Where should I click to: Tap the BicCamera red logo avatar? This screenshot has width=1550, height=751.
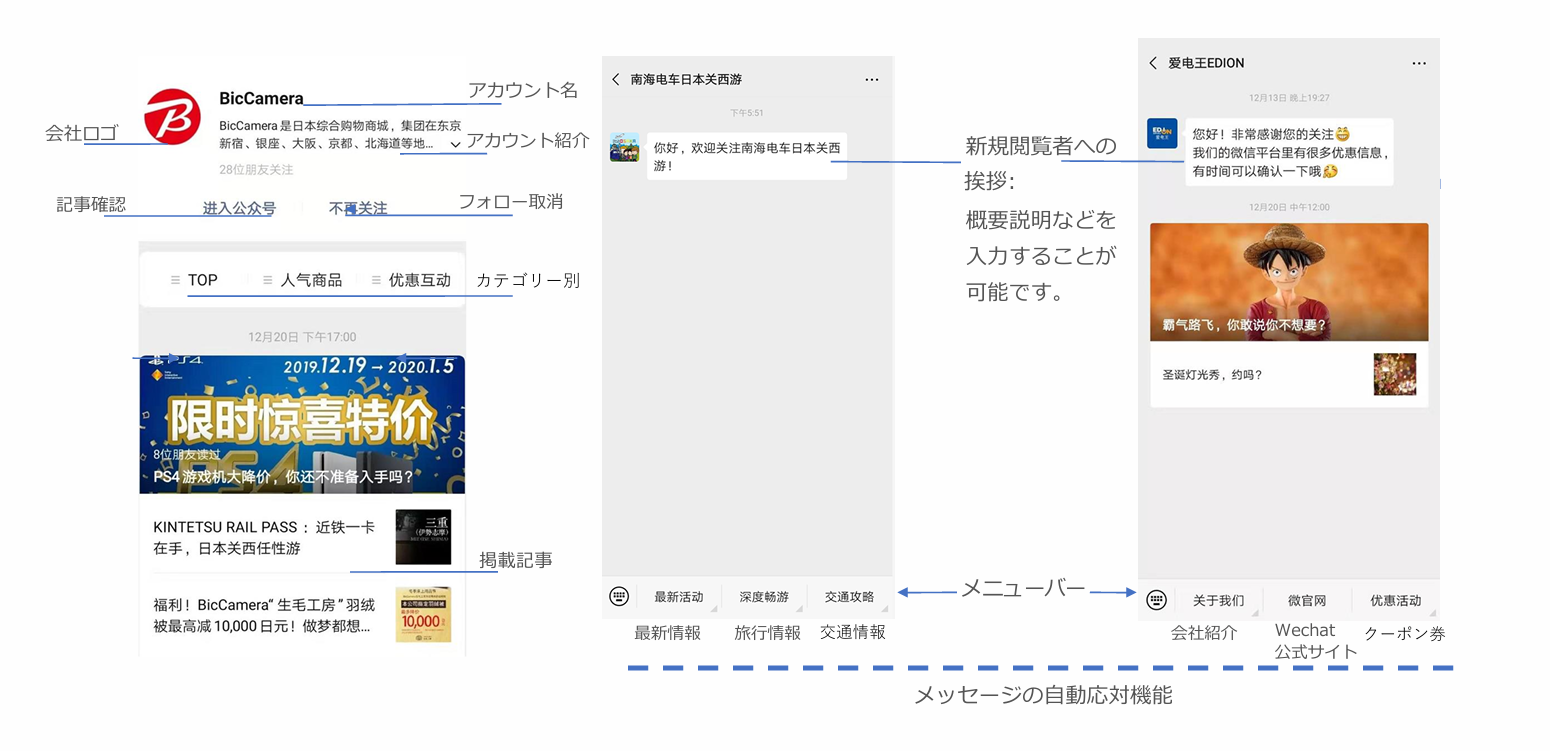pos(172,117)
